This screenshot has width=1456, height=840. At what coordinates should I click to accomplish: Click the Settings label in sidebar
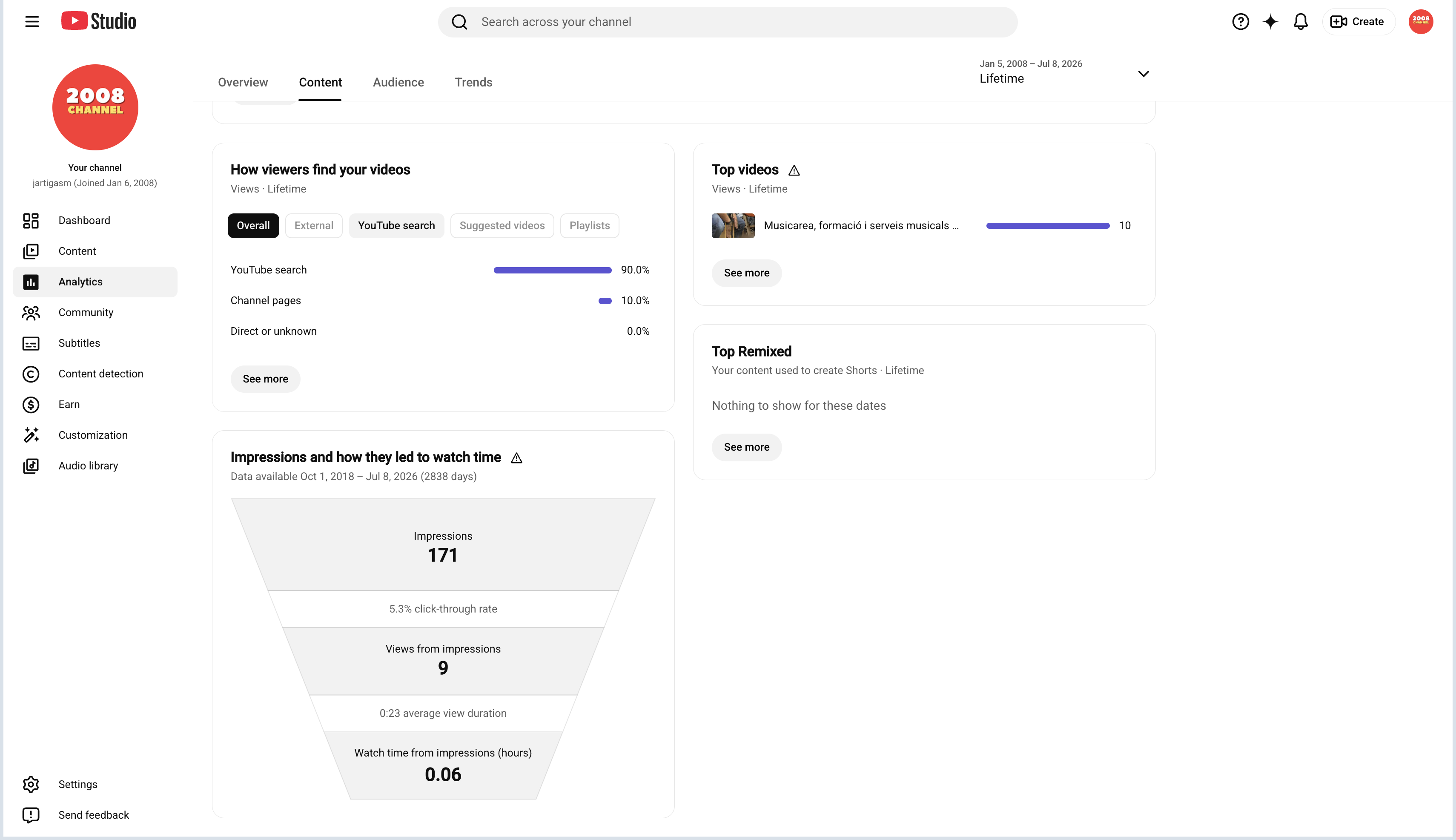[78, 784]
